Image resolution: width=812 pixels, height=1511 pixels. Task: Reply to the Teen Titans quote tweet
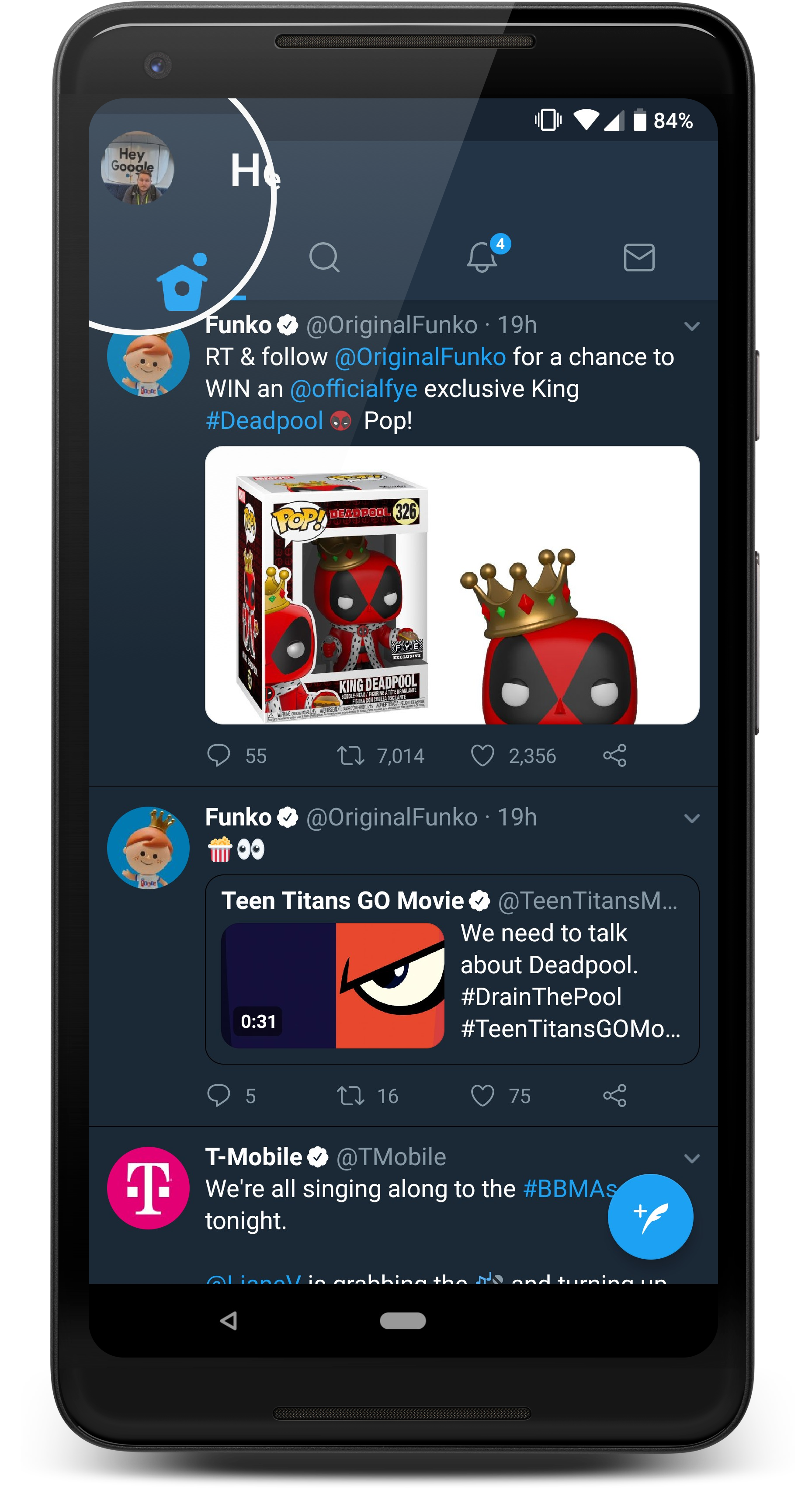point(219,1096)
